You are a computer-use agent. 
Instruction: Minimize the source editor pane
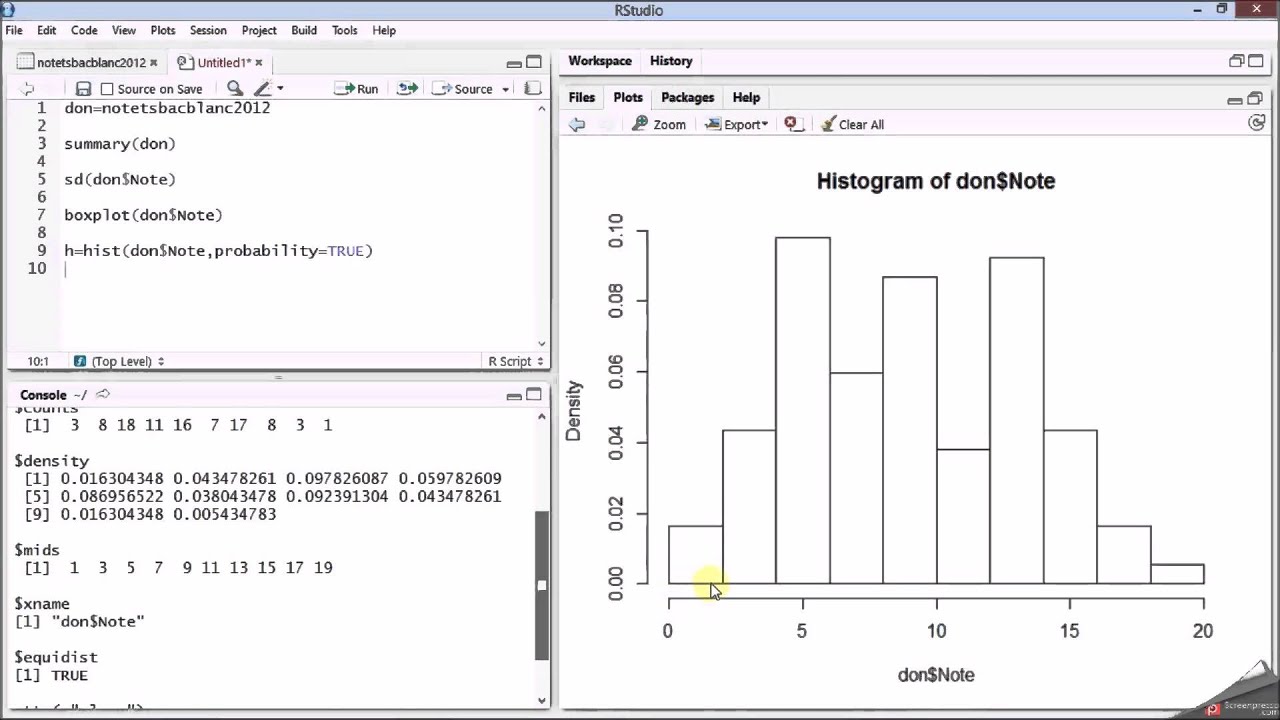tap(514, 63)
